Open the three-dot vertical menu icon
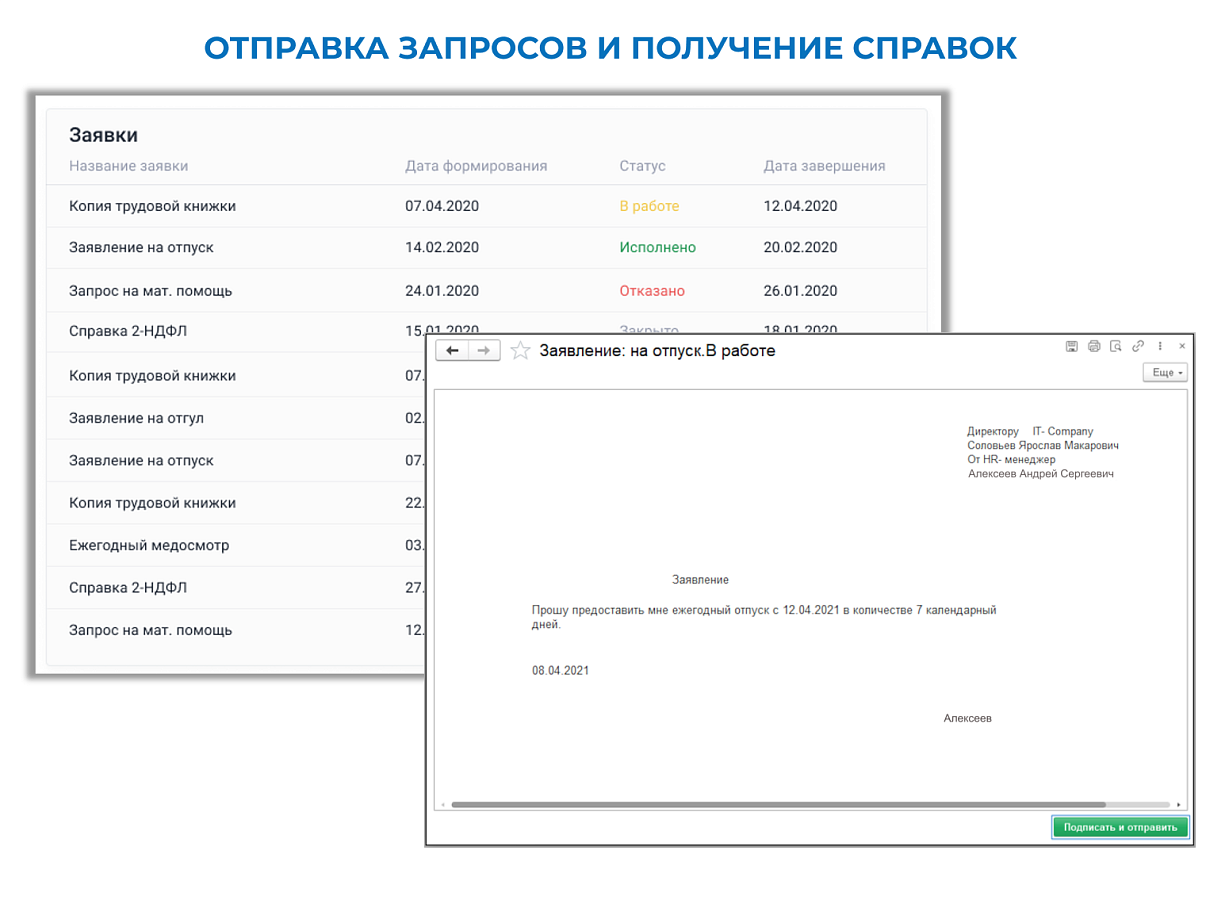1229x900 pixels. pos(1160,346)
